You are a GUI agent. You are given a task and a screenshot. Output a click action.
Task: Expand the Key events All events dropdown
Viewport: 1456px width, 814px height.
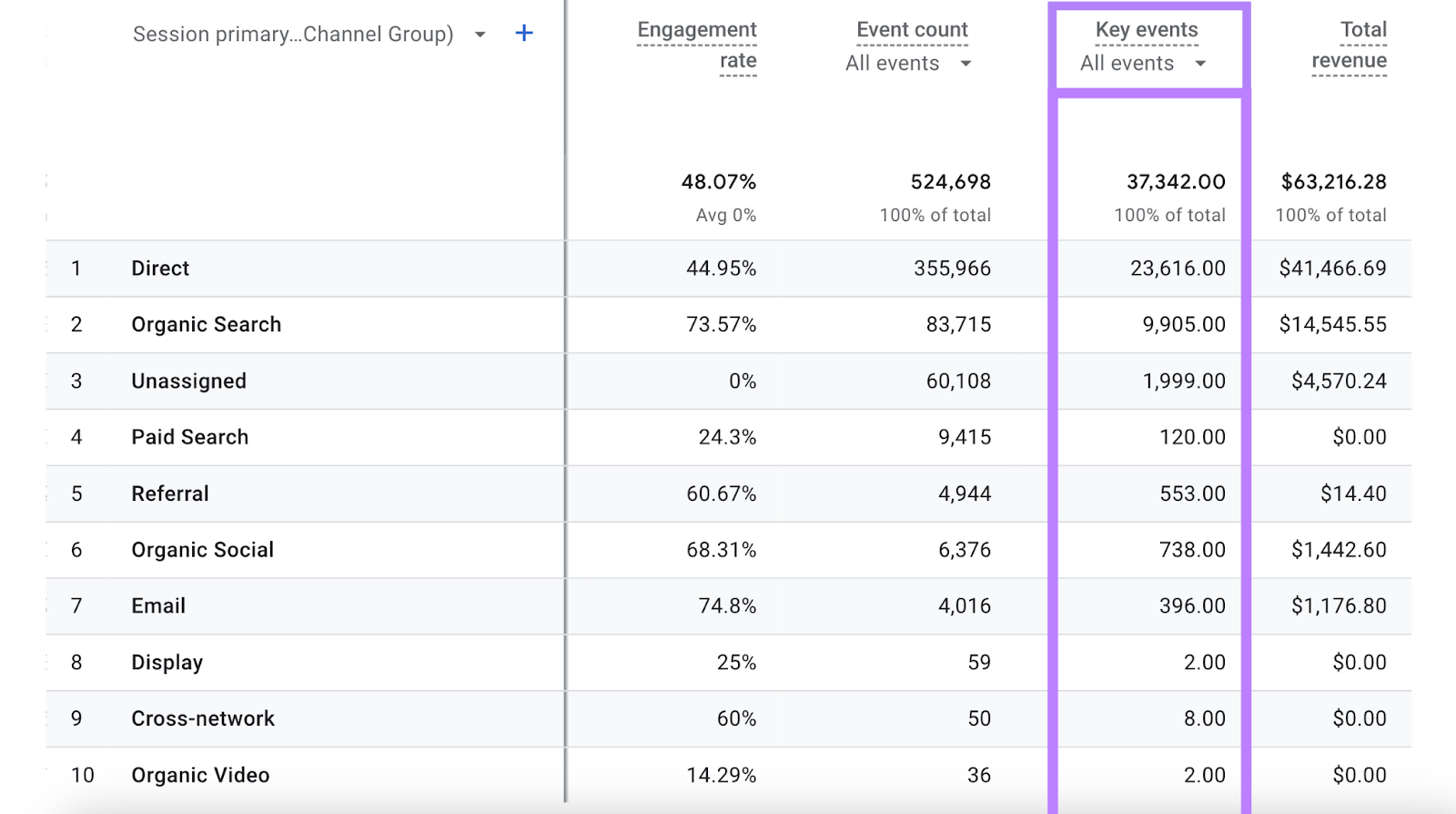(1199, 64)
